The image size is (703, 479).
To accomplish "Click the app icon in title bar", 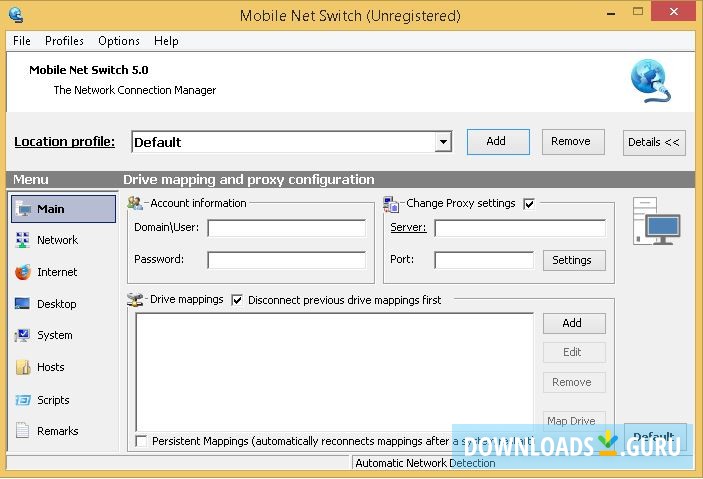I will pyautogui.click(x=16, y=15).
